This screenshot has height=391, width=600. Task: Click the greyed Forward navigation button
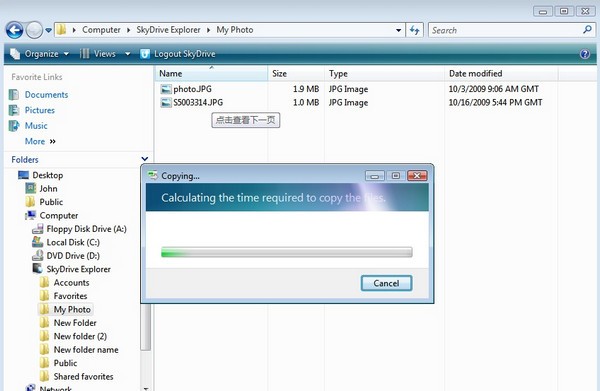pos(34,30)
